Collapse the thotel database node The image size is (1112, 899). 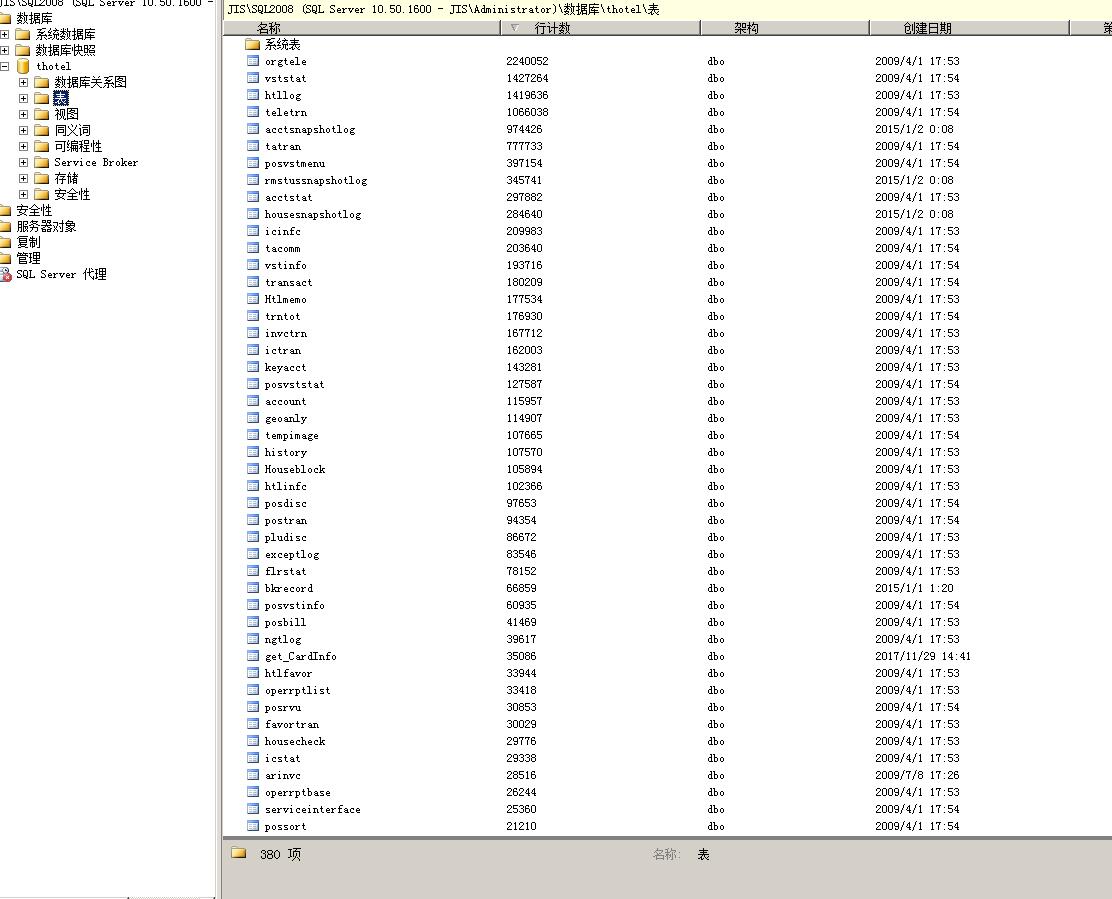pyautogui.click(x=5, y=66)
